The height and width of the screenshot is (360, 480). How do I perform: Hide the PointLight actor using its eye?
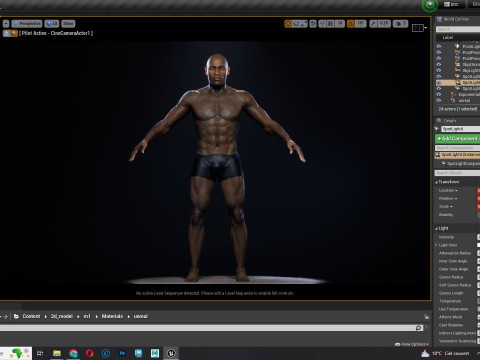click(439, 46)
